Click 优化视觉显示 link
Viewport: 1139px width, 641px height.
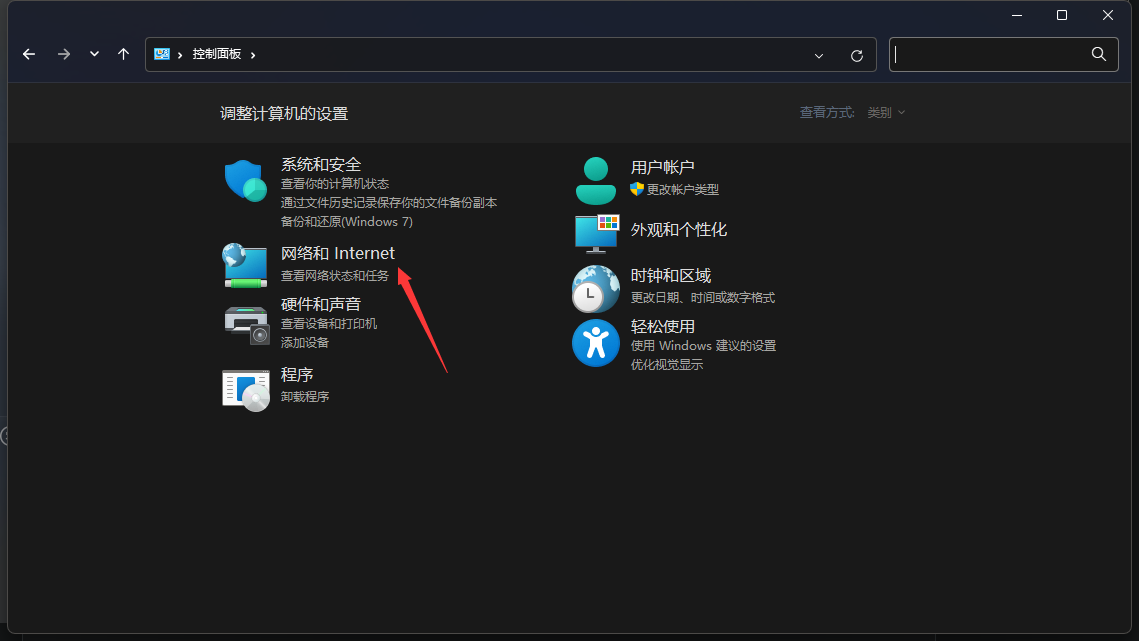click(667, 365)
